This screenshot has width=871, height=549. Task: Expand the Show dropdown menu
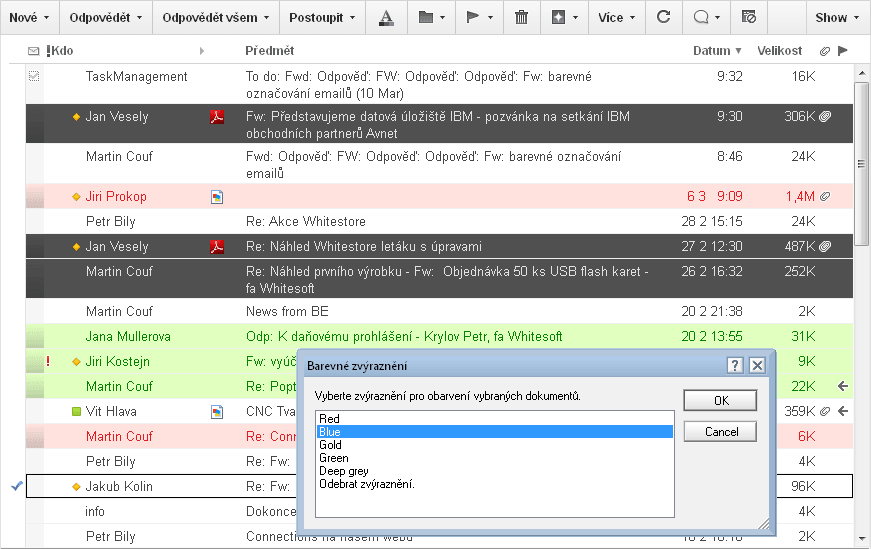(837, 17)
